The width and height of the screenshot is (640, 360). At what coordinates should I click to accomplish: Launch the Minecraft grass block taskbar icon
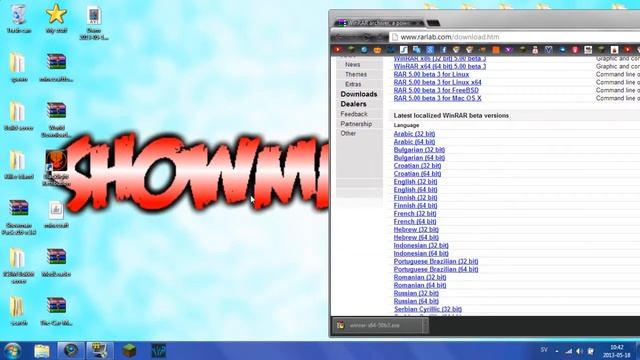click(x=129, y=351)
